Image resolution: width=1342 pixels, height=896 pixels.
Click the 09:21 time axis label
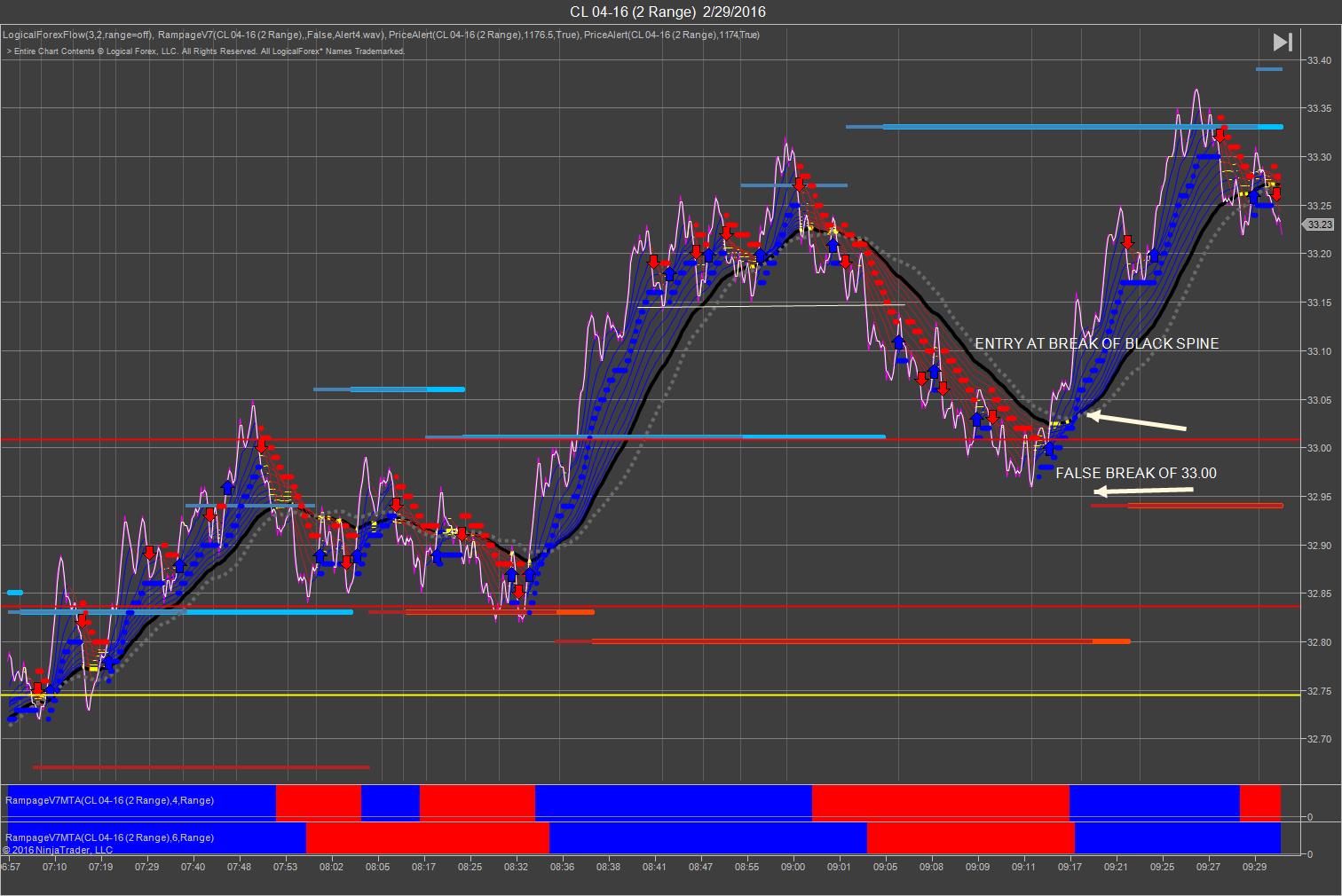pyautogui.click(x=1117, y=867)
